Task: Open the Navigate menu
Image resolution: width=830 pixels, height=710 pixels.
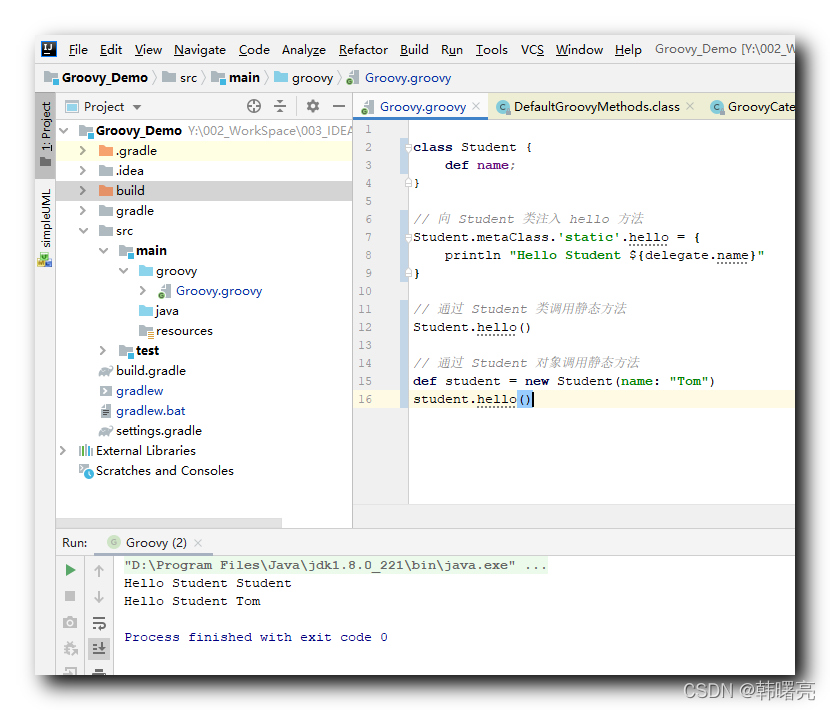Action: coord(200,50)
